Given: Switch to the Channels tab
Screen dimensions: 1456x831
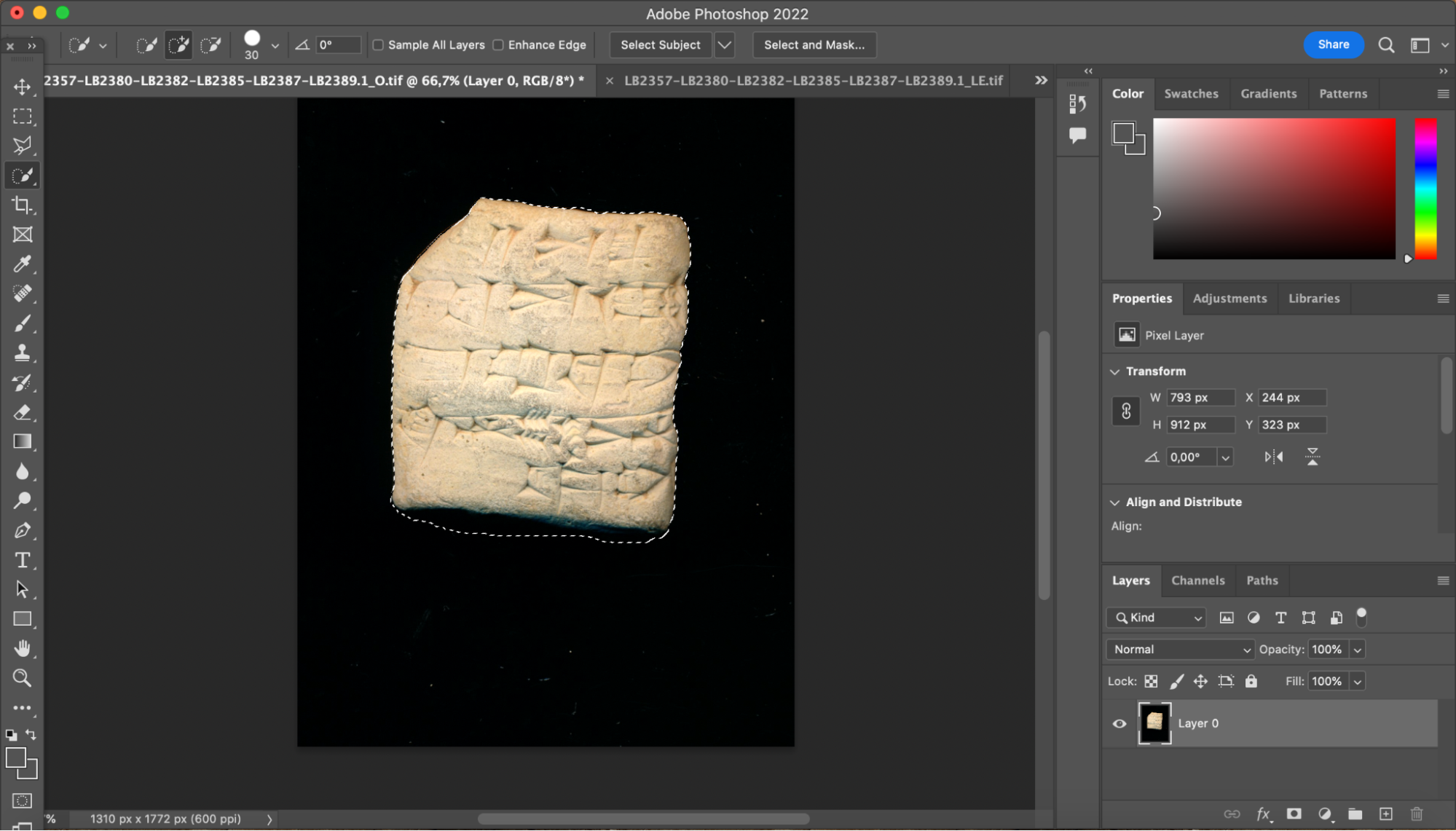Looking at the screenshot, I should 1197,580.
